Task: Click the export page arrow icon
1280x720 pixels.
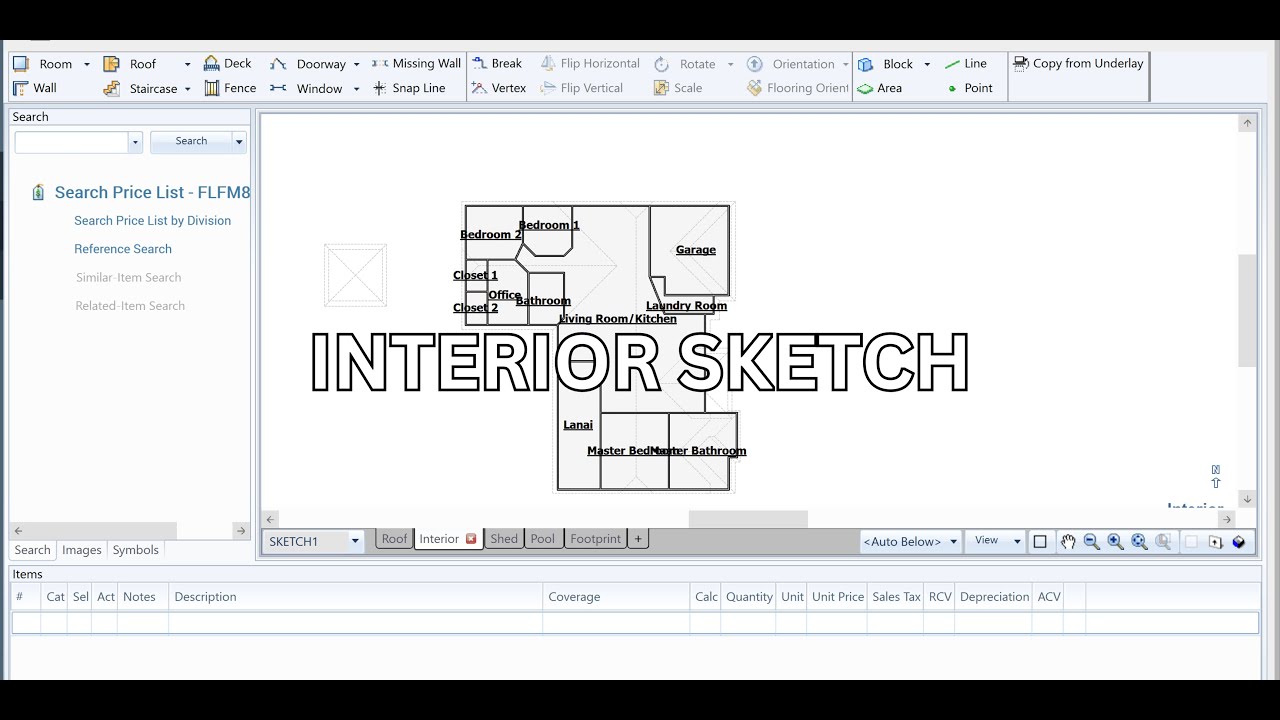Action: [1215, 541]
